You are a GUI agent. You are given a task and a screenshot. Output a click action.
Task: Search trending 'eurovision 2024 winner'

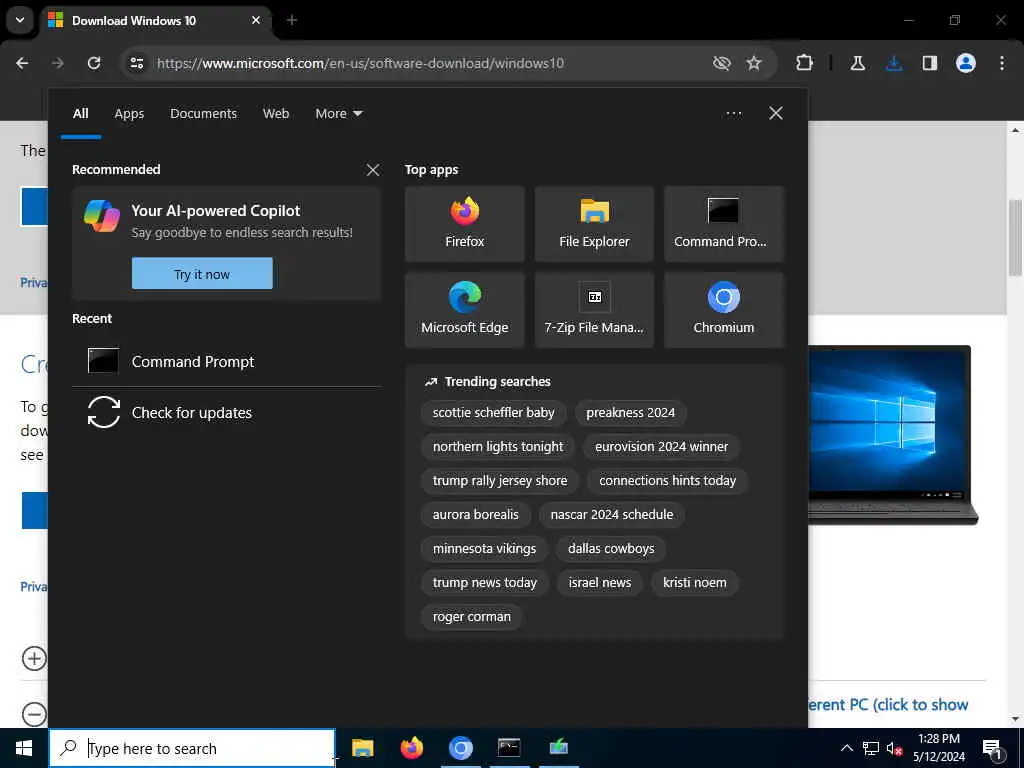coord(661,447)
